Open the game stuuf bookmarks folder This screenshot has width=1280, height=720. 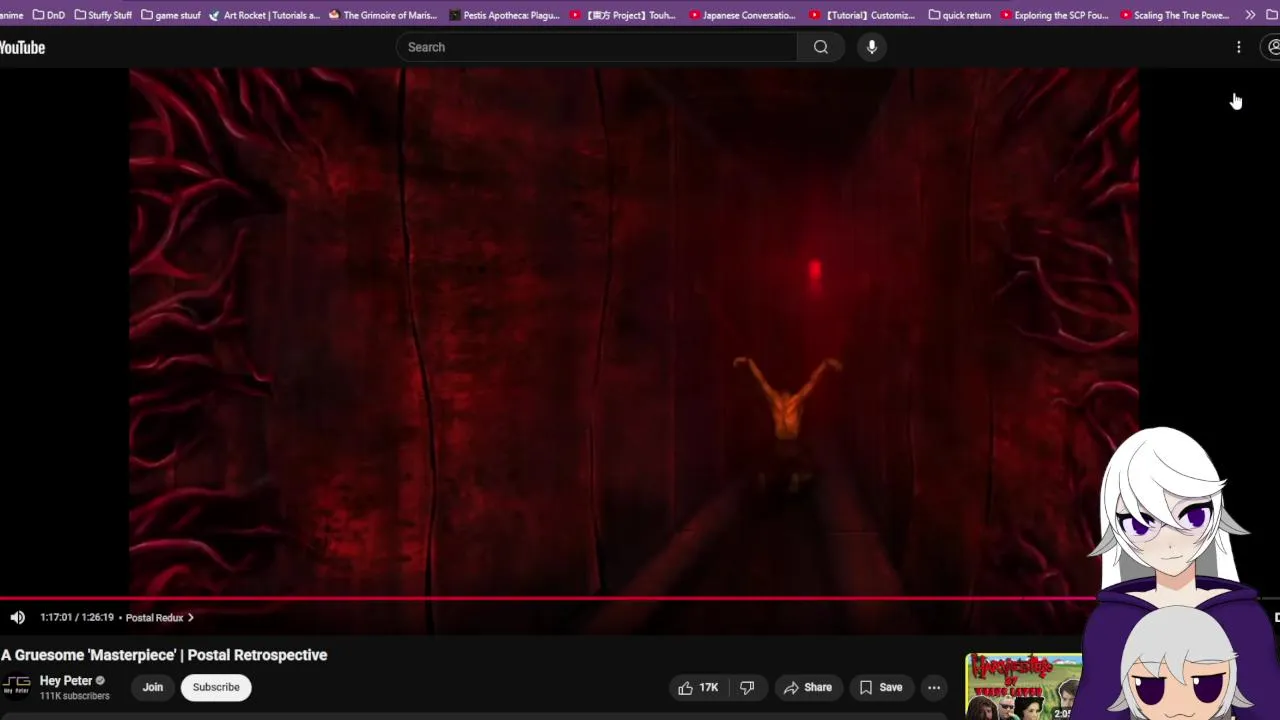(x=171, y=15)
